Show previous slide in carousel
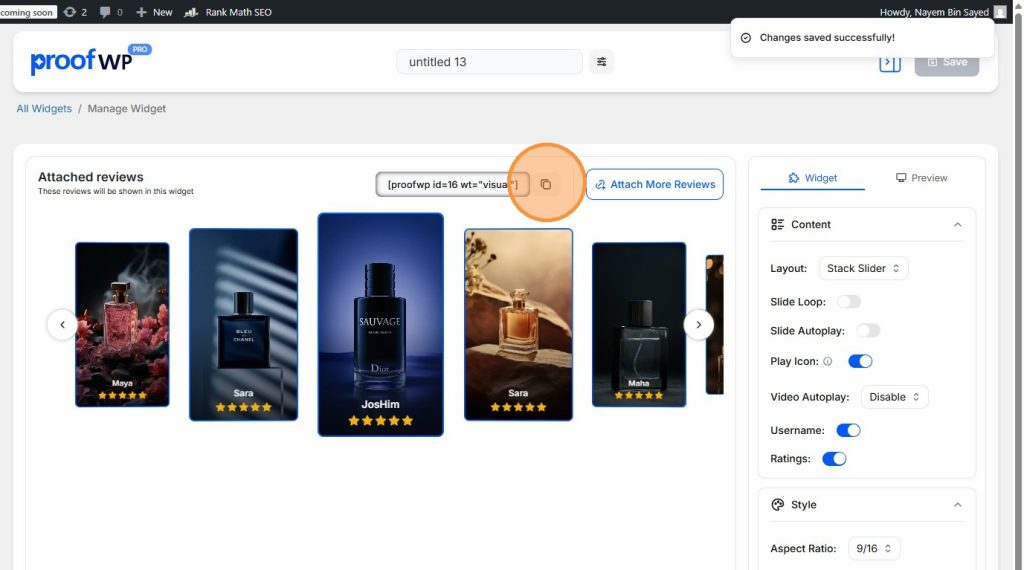1024x570 pixels. click(63, 325)
